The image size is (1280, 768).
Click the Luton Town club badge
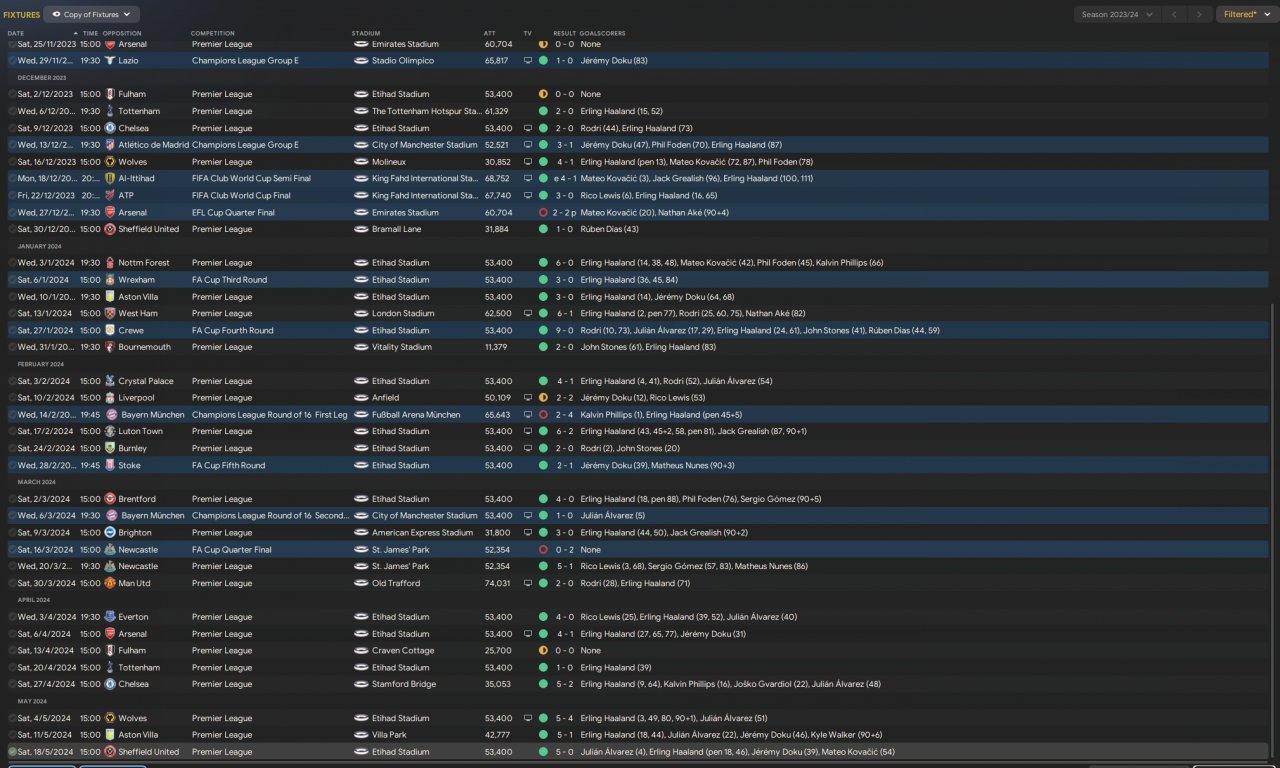[x=110, y=431]
